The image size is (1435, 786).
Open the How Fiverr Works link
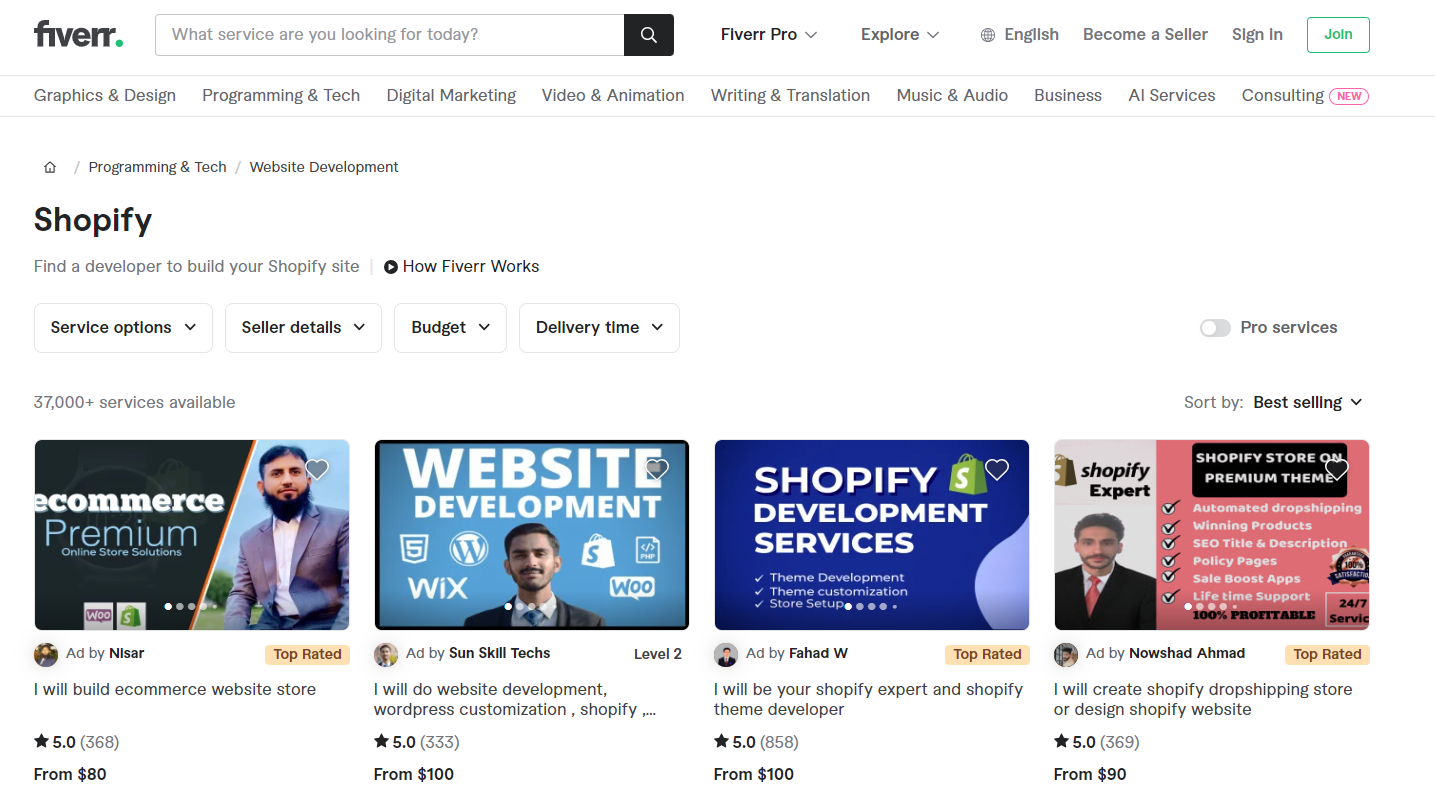(461, 267)
